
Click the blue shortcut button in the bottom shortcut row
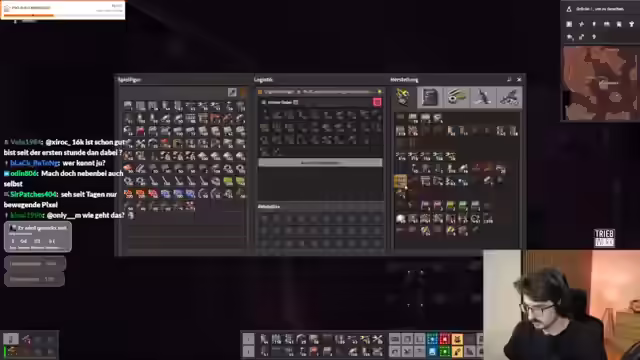[x=432, y=351]
